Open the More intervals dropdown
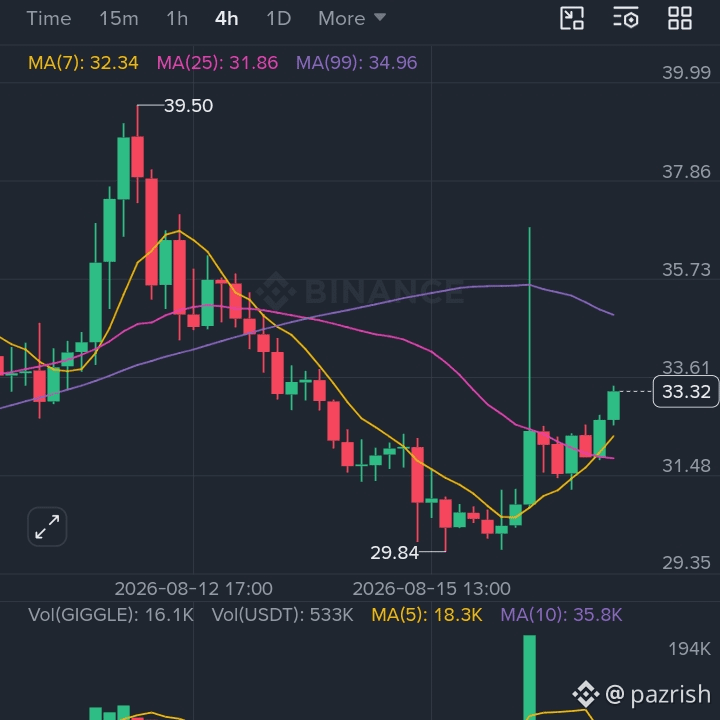The image size is (720, 720). [352, 19]
